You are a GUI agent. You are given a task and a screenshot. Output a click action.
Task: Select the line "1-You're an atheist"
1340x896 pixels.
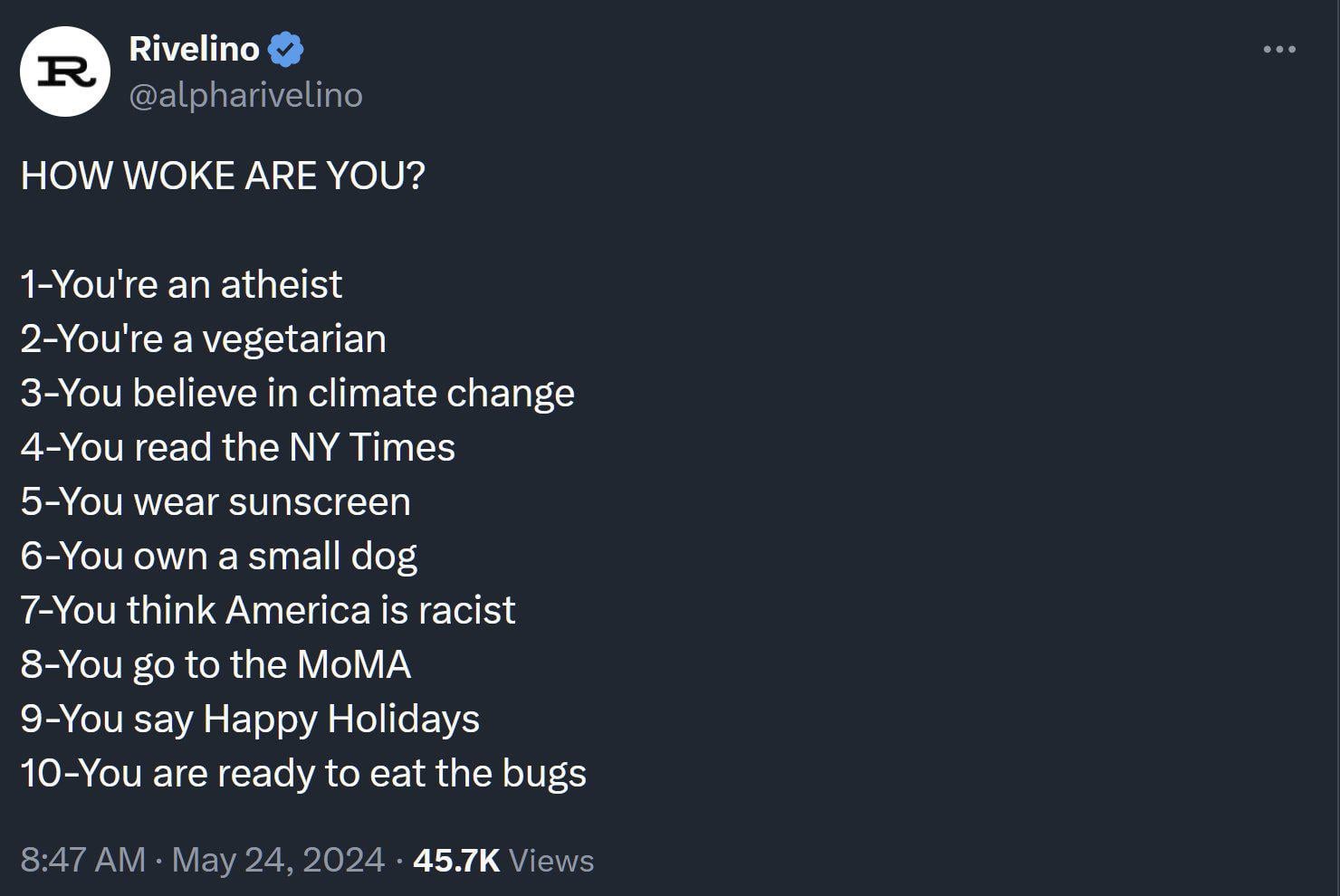tap(181, 284)
